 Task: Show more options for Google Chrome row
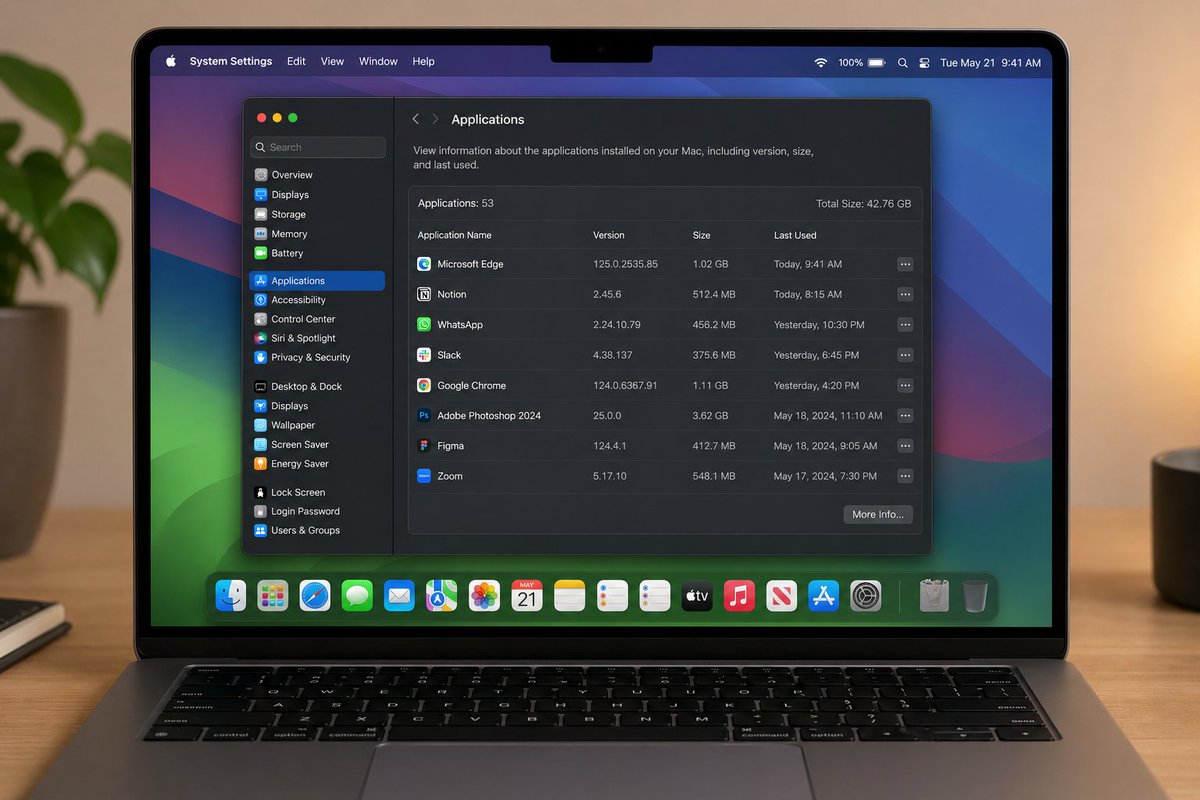coord(905,385)
